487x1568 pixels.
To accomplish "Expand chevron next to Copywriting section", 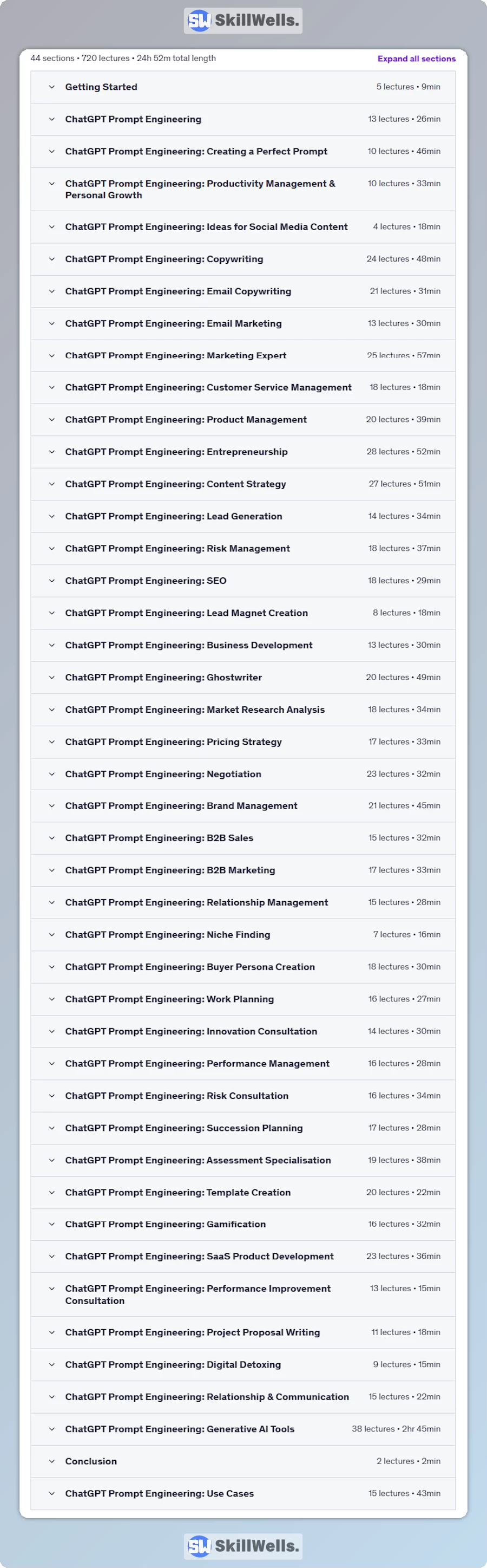I will coord(52,259).
